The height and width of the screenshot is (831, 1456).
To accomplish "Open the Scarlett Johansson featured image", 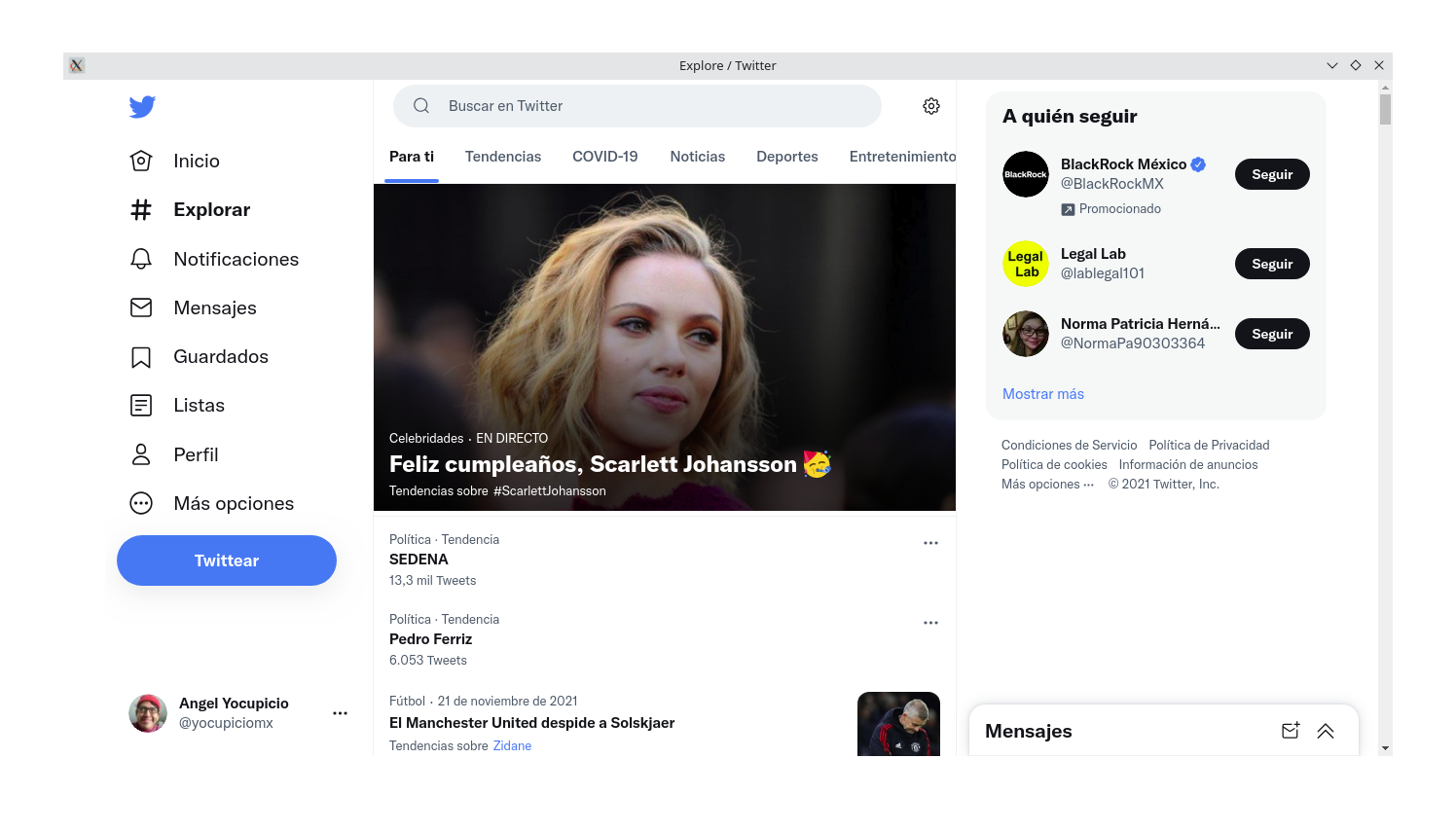I will tap(665, 347).
